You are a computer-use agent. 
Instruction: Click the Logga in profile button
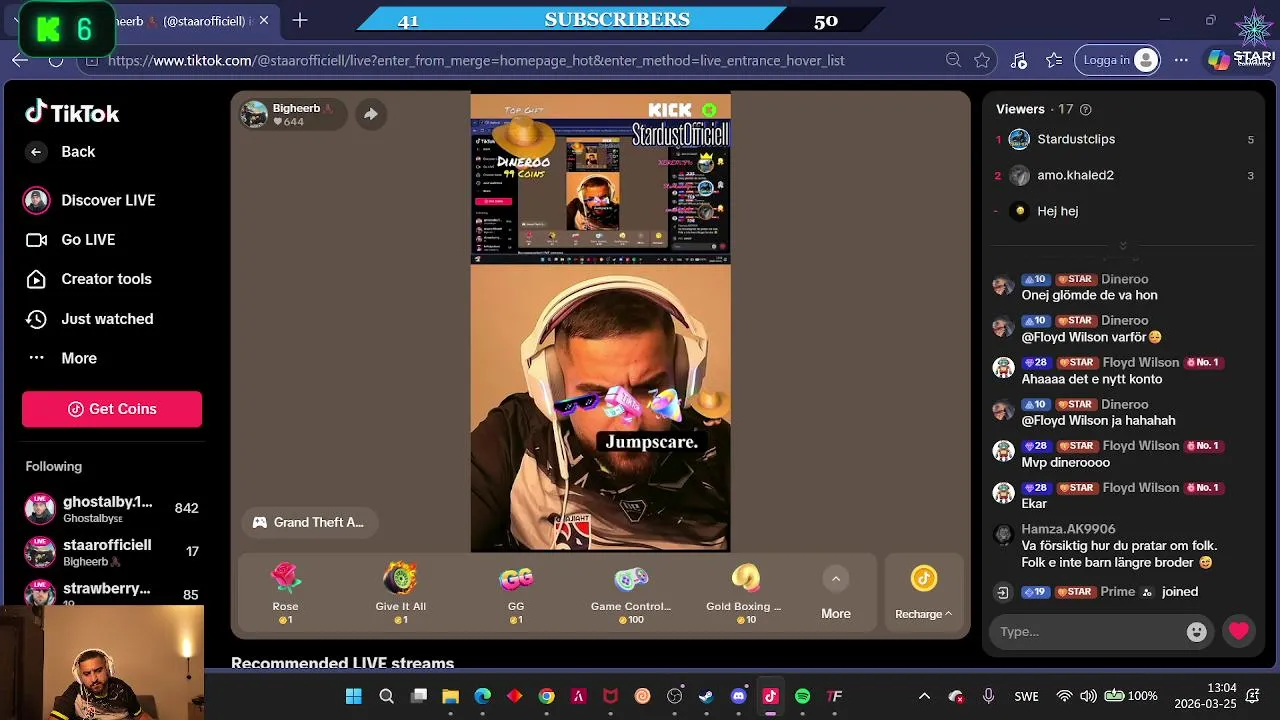coord(1119,60)
